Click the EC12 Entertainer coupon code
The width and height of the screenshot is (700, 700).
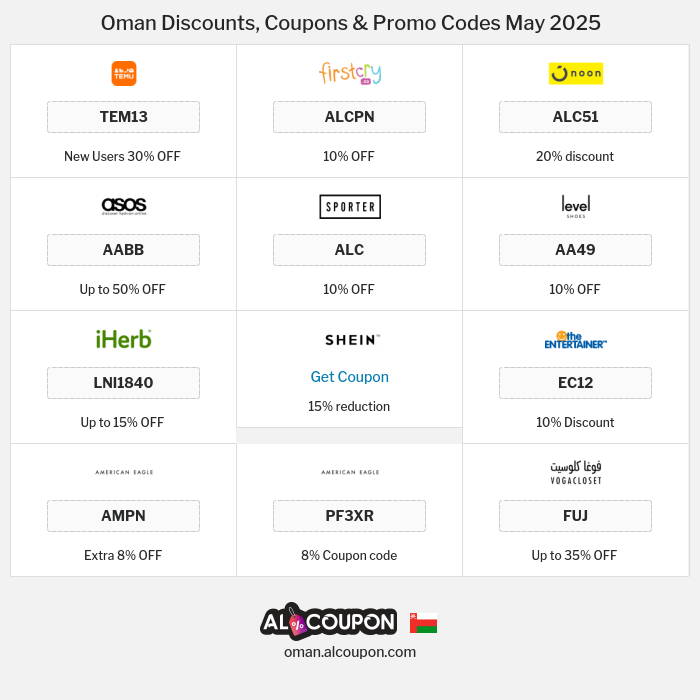[x=575, y=383]
